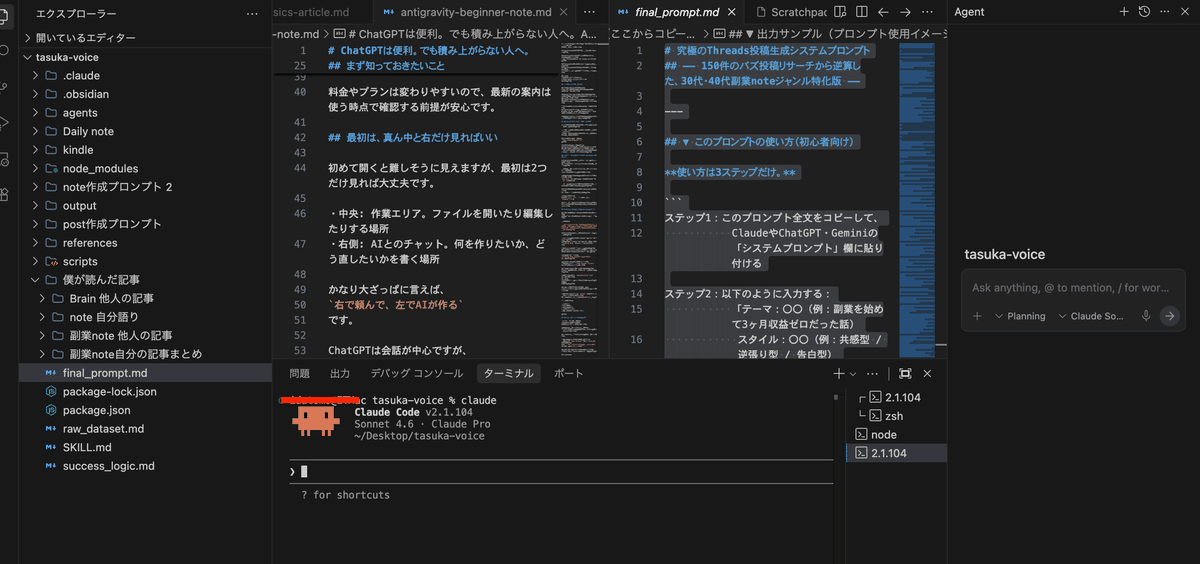Send the Agent message with arrow button
This screenshot has width=1200, height=564.
[x=1170, y=316]
